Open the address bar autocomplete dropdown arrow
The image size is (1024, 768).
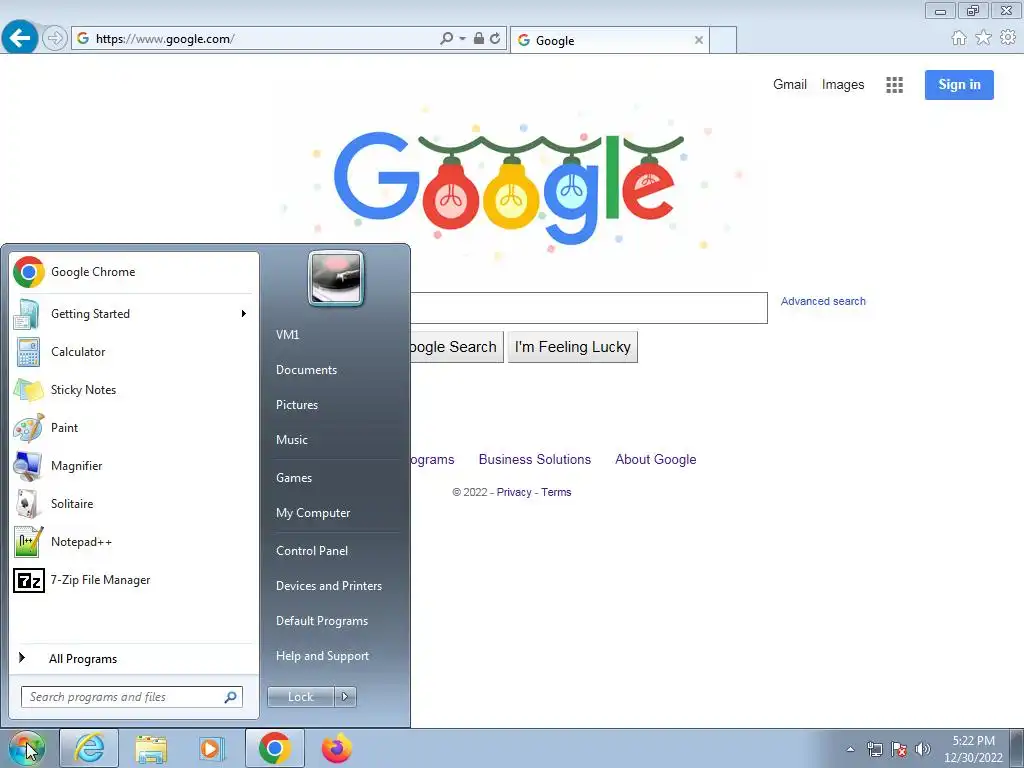click(x=462, y=39)
